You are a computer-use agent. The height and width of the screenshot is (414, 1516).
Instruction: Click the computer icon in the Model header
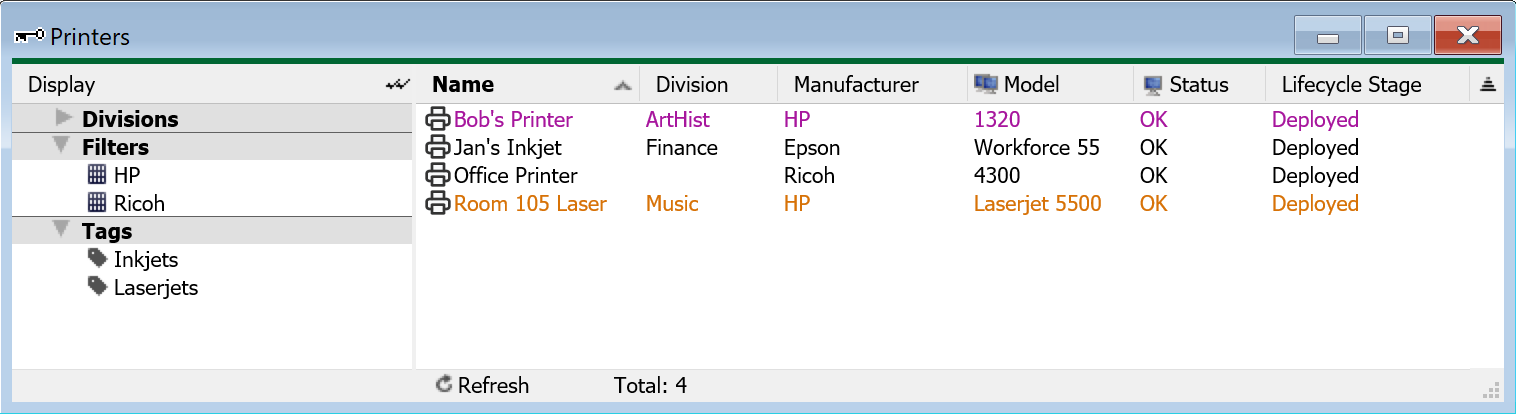pos(986,85)
